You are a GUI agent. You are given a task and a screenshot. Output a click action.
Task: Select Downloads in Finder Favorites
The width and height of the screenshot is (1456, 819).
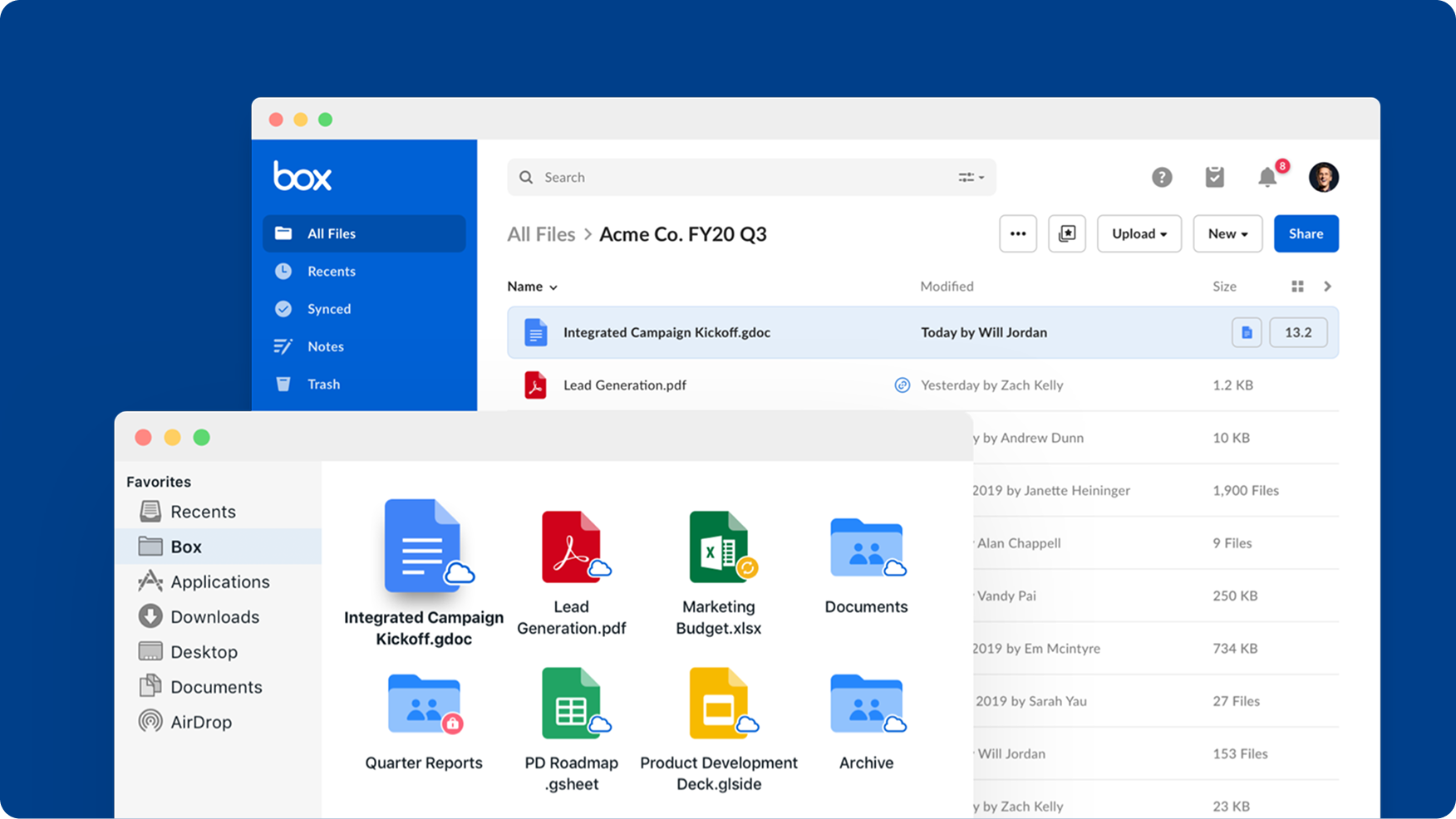[x=214, y=617]
